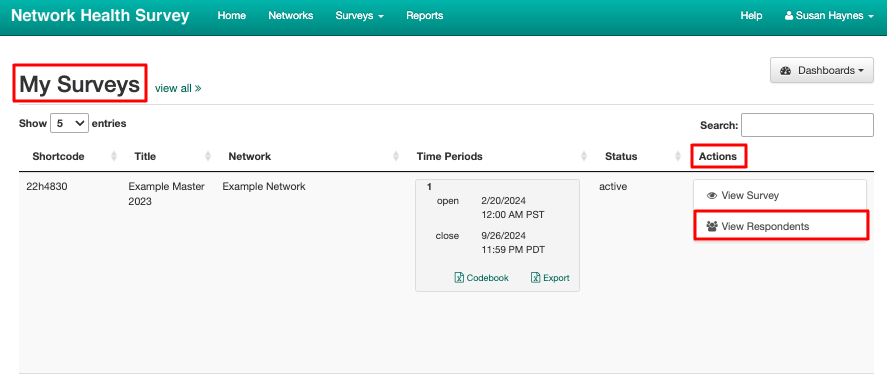Sort Network column with its arrow icon
The image size is (887, 374).
(396, 156)
